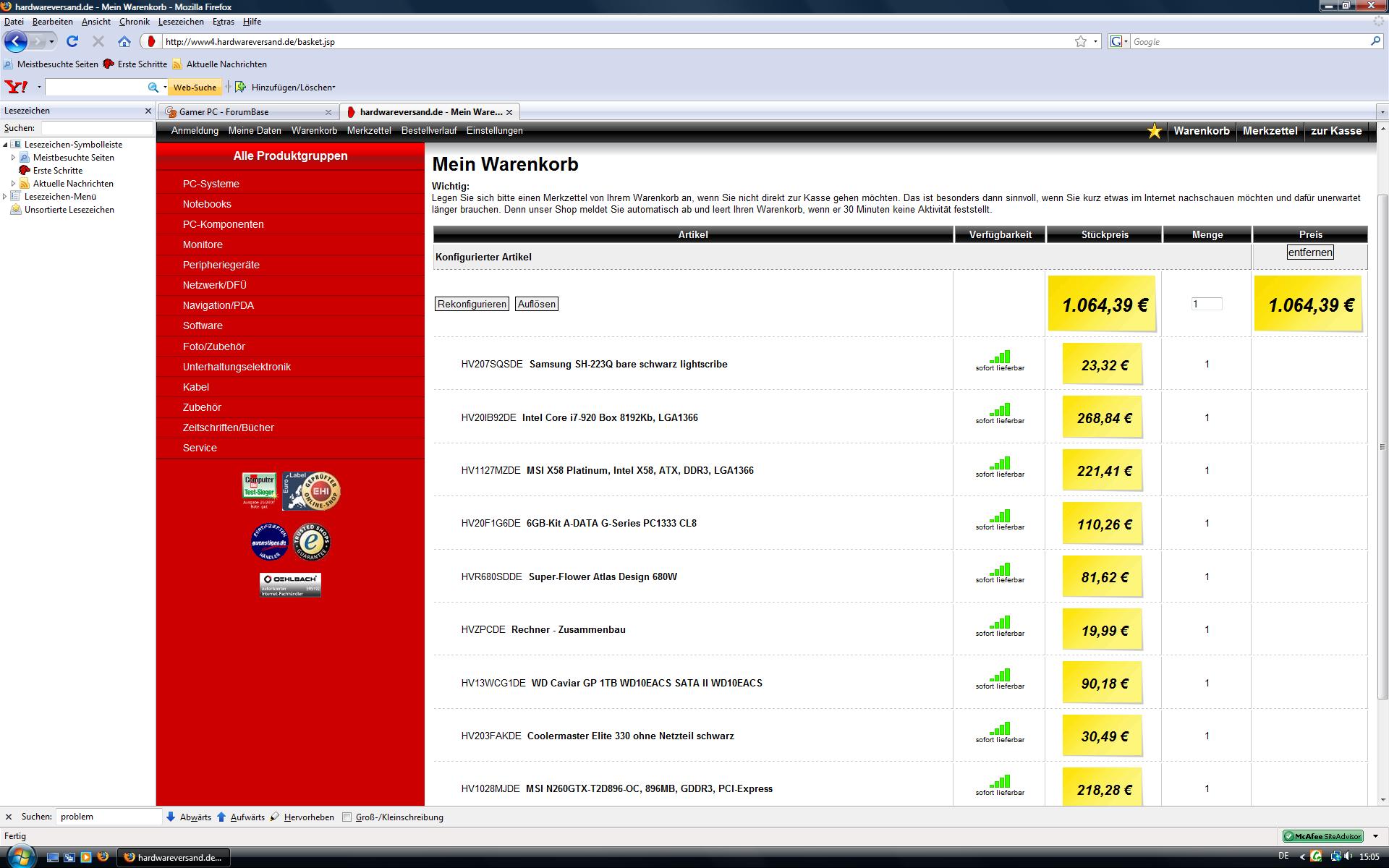Click Trusted Shops guarantee badge
The image size is (1389, 868).
[x=312, y=542]
